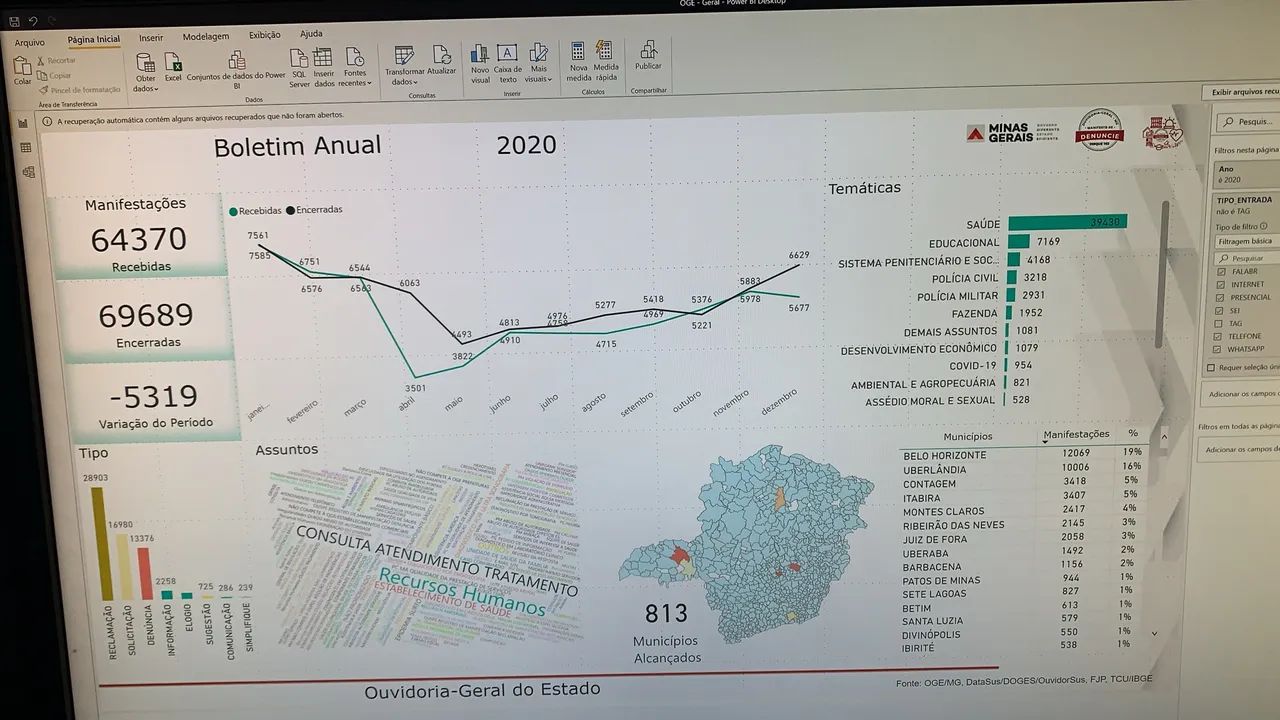The height and width of the screenshot is (720, 1280).
Task: Open the Ajuda tab
Action: 311,34
